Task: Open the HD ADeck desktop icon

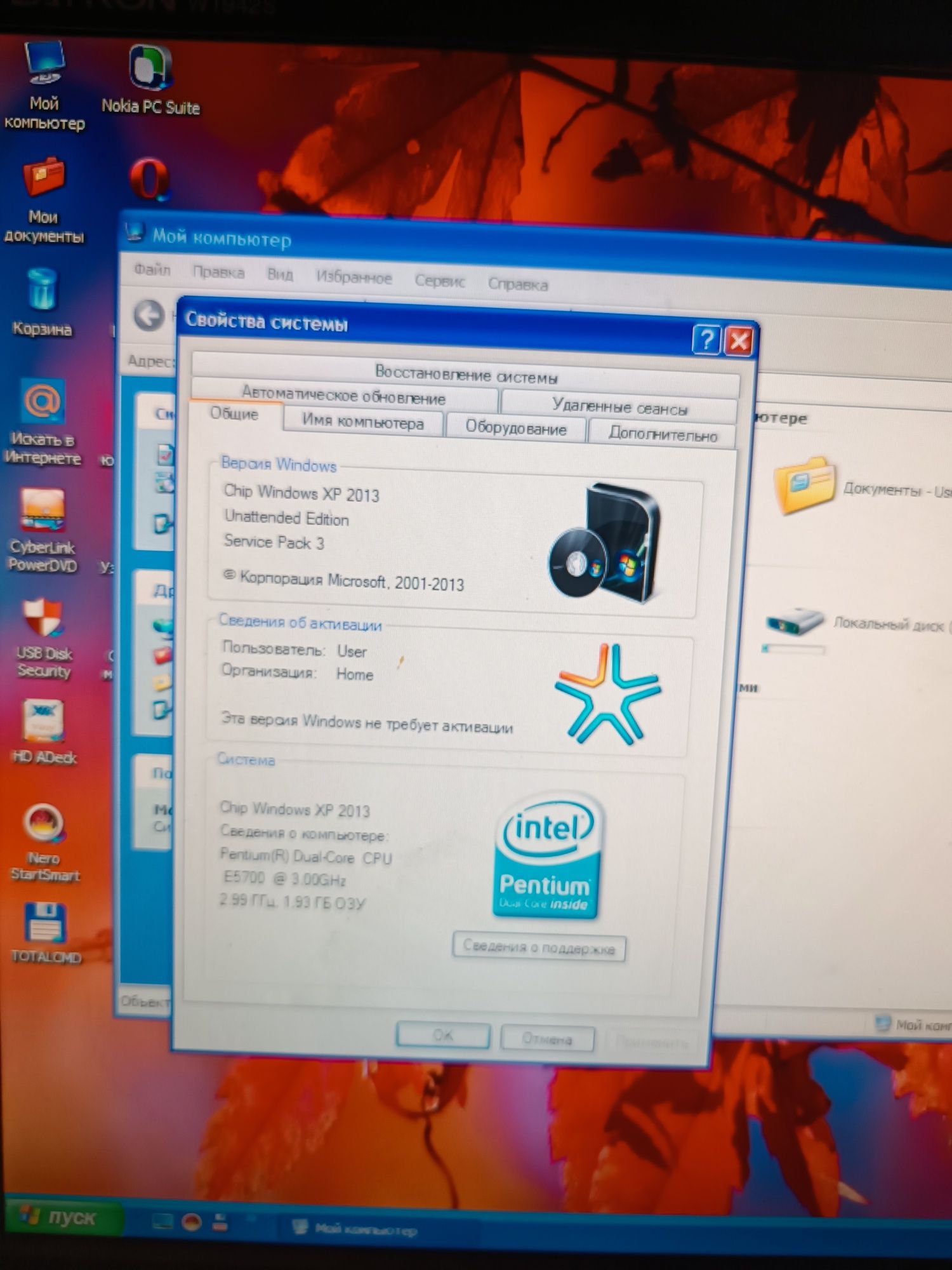Action: [x=43, y=732]
